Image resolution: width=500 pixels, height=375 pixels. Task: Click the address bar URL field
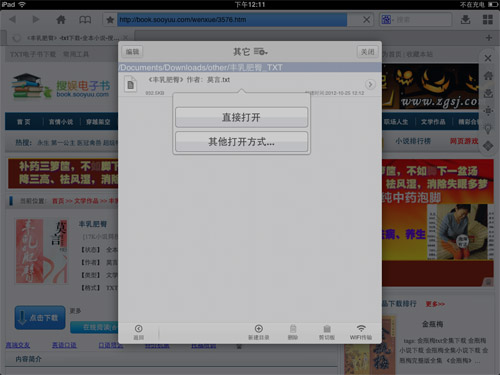click(232, 20)
